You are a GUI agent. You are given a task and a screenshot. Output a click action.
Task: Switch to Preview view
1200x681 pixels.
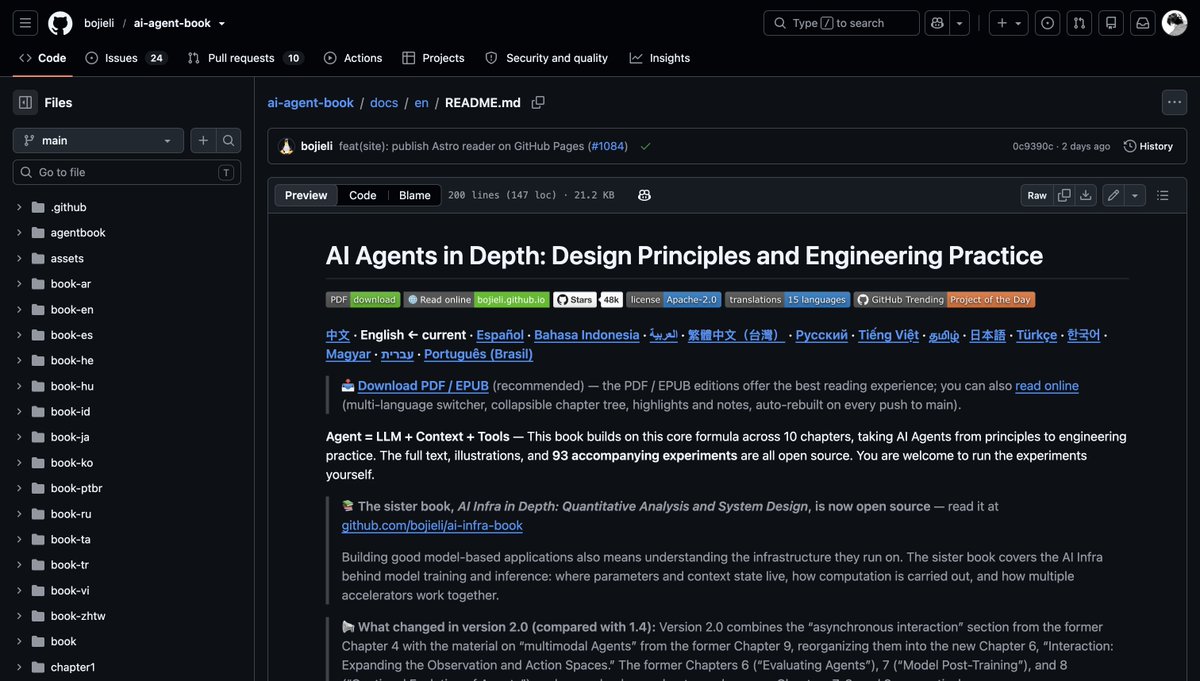[x=306, y=195]
